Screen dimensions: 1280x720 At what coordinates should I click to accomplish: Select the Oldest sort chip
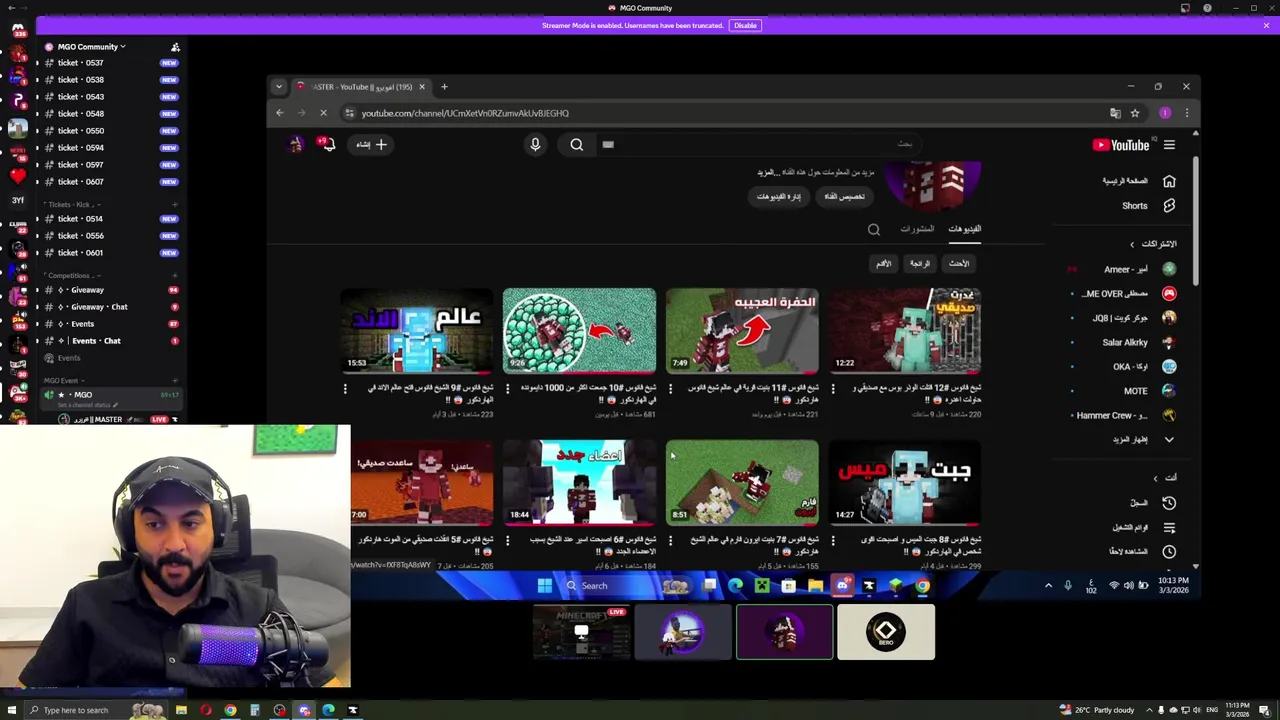point(883,264)
